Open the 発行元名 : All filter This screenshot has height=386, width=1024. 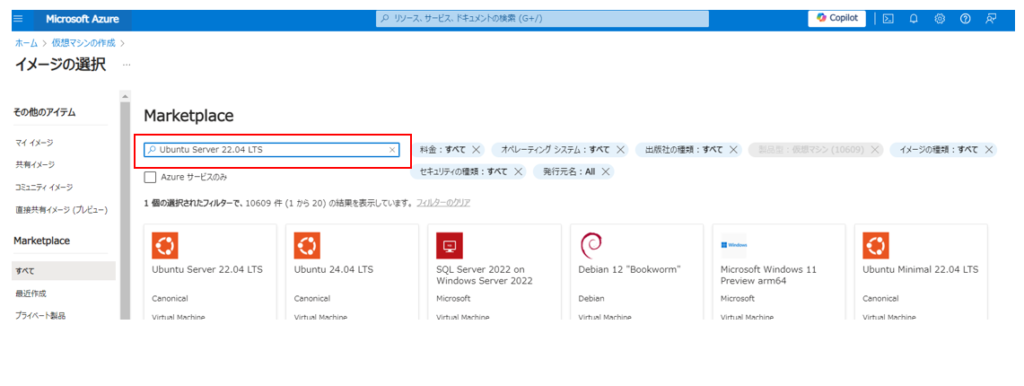click(x=569, y=172)
